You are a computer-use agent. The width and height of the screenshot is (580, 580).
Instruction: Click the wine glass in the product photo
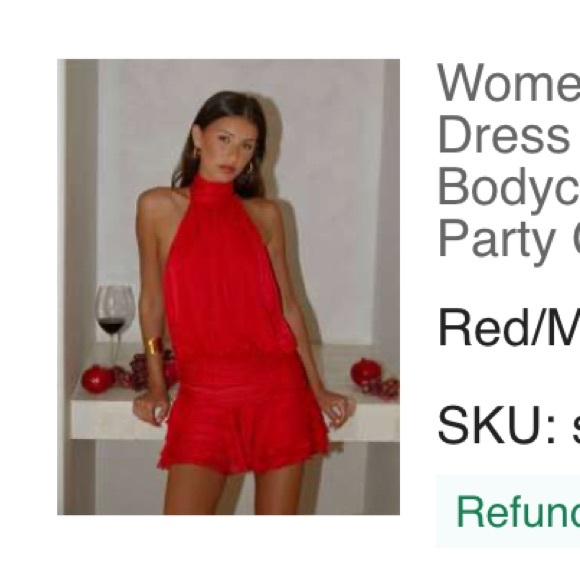click(x=115, y=323)
